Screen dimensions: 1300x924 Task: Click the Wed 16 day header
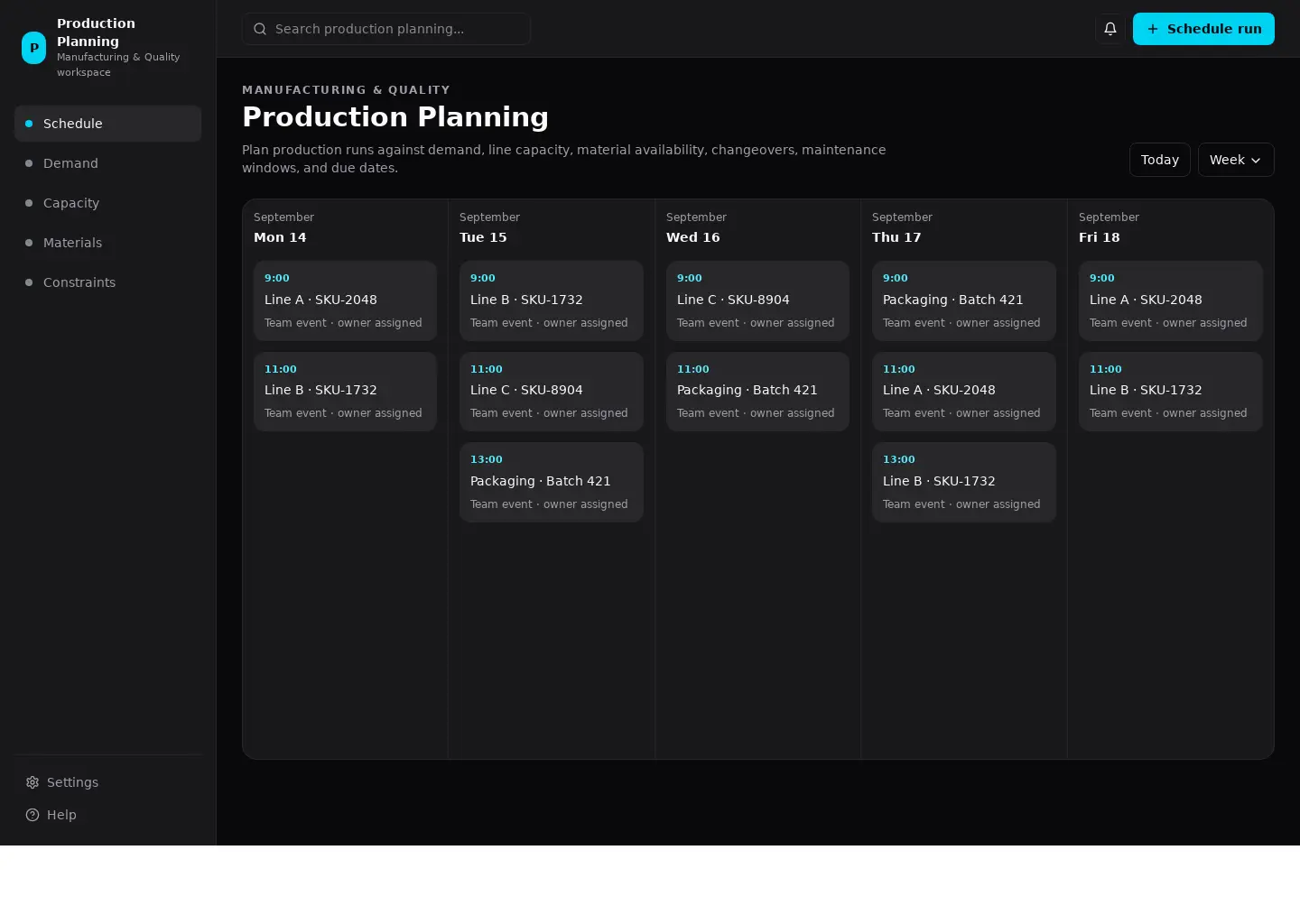click(693, 237)
